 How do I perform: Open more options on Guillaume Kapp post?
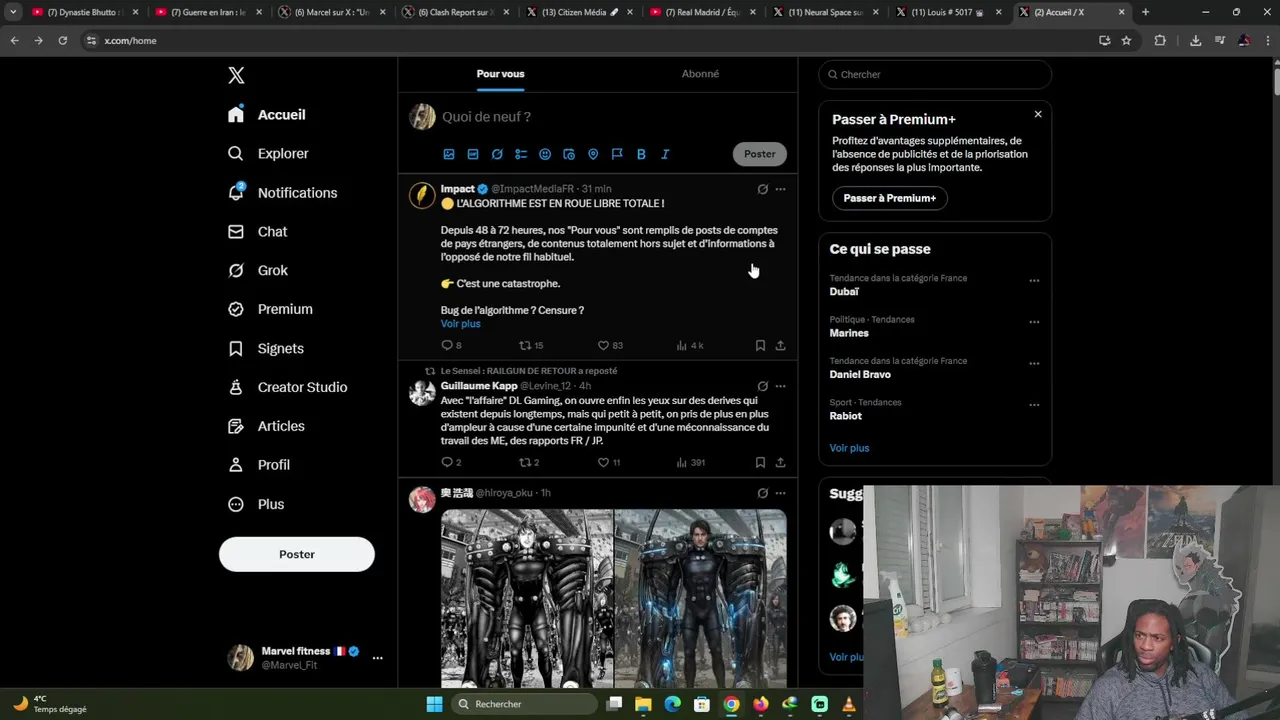coord(781,386)
